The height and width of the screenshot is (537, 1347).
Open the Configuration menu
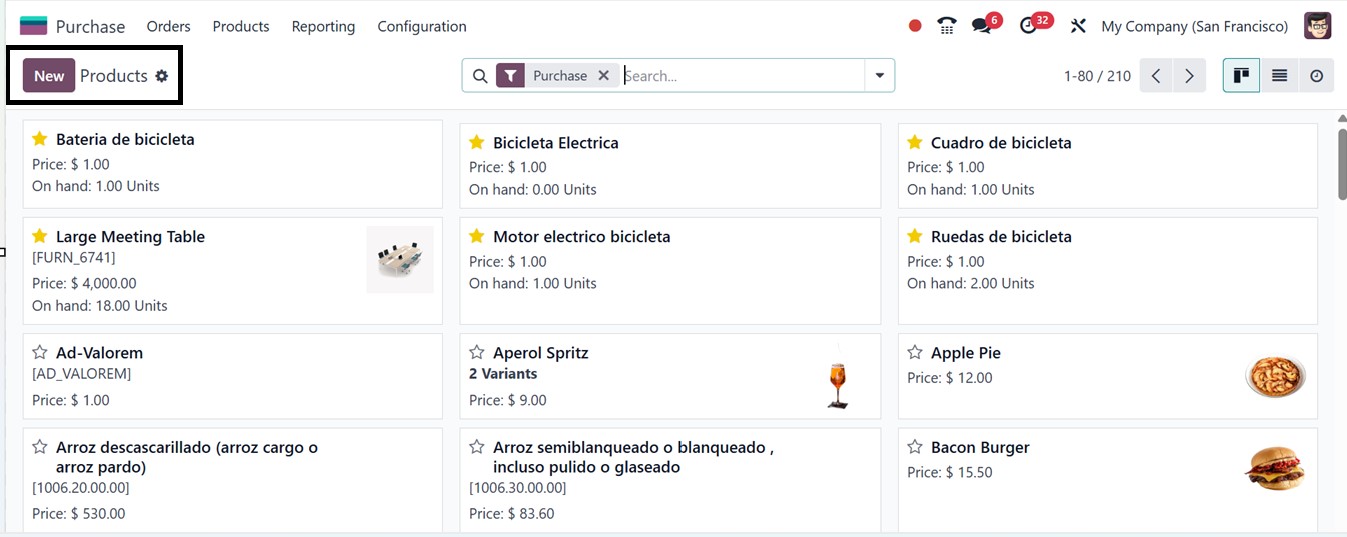tap(421, 26)
